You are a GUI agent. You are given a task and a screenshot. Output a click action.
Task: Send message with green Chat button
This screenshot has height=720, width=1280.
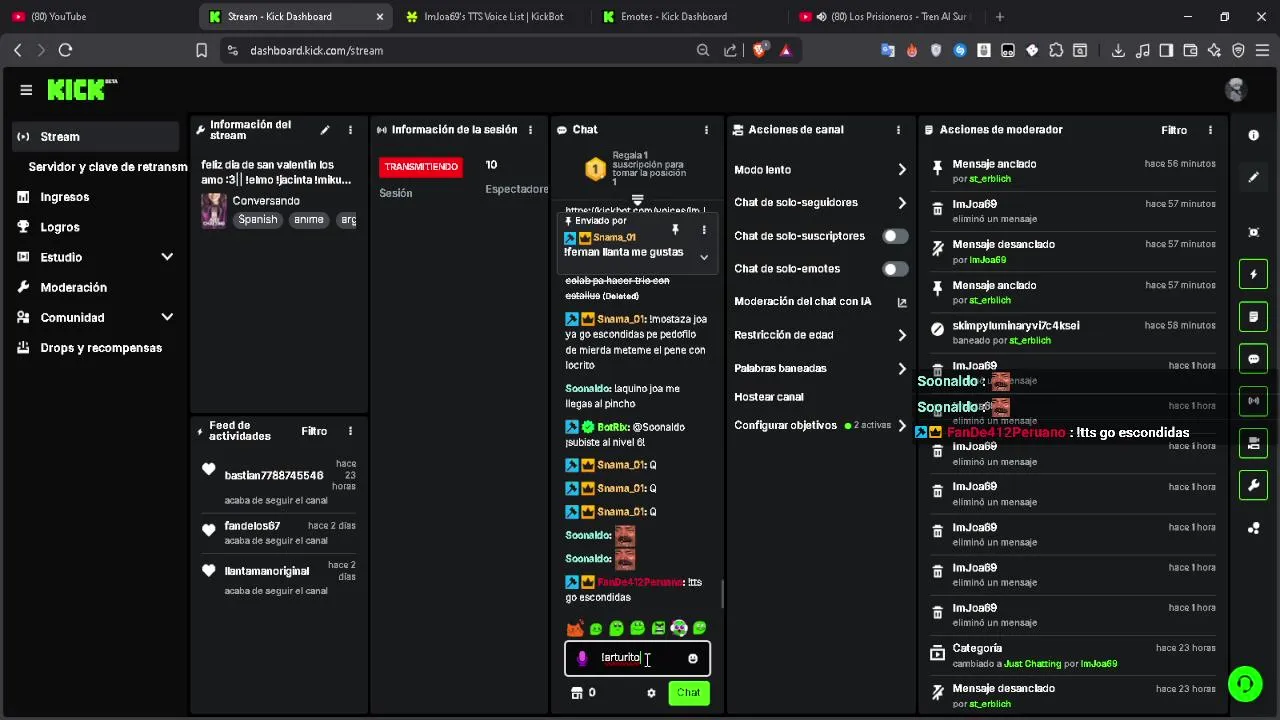[688, 692]
